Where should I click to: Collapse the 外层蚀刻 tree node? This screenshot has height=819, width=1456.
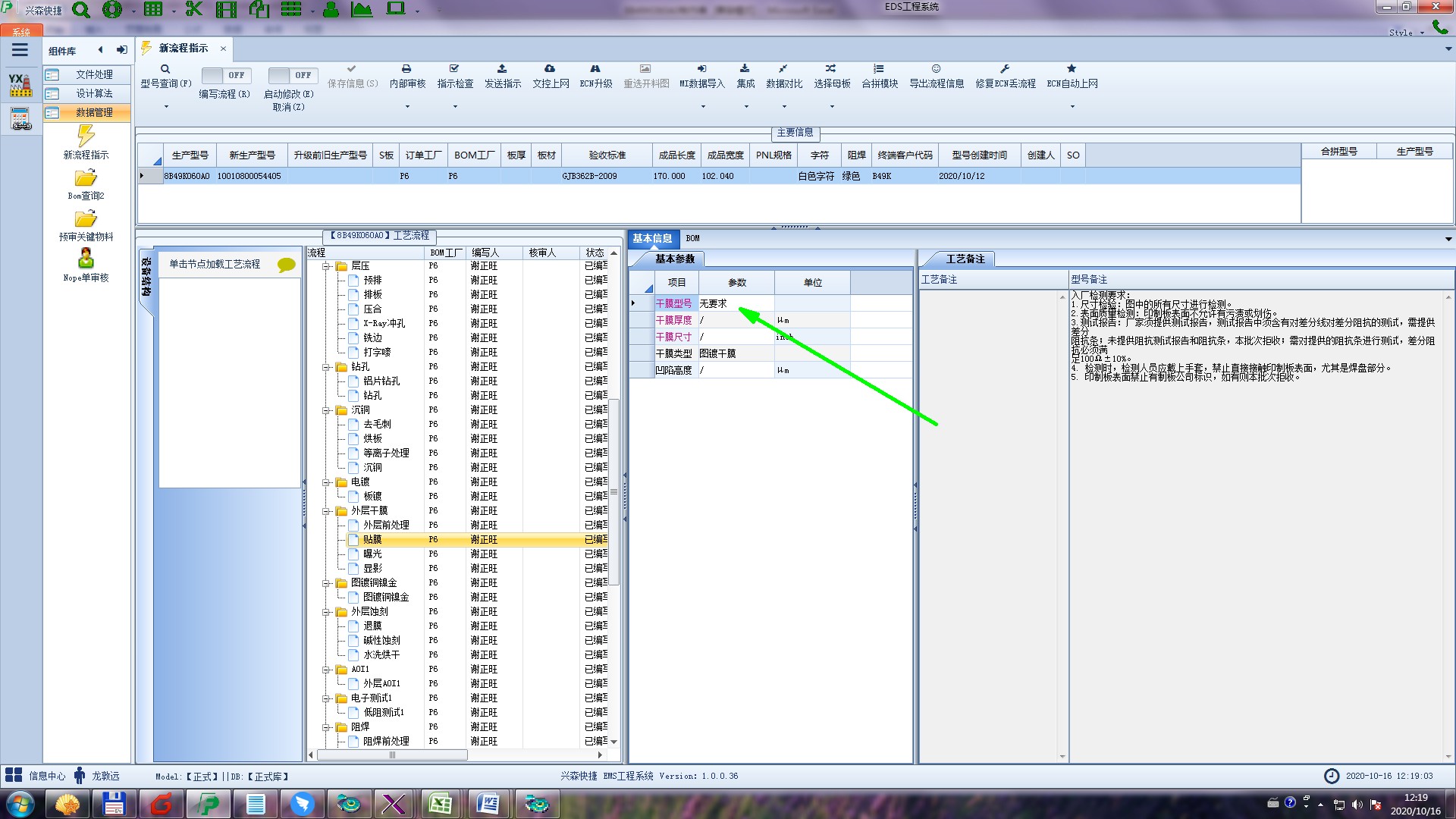[326, 612]
